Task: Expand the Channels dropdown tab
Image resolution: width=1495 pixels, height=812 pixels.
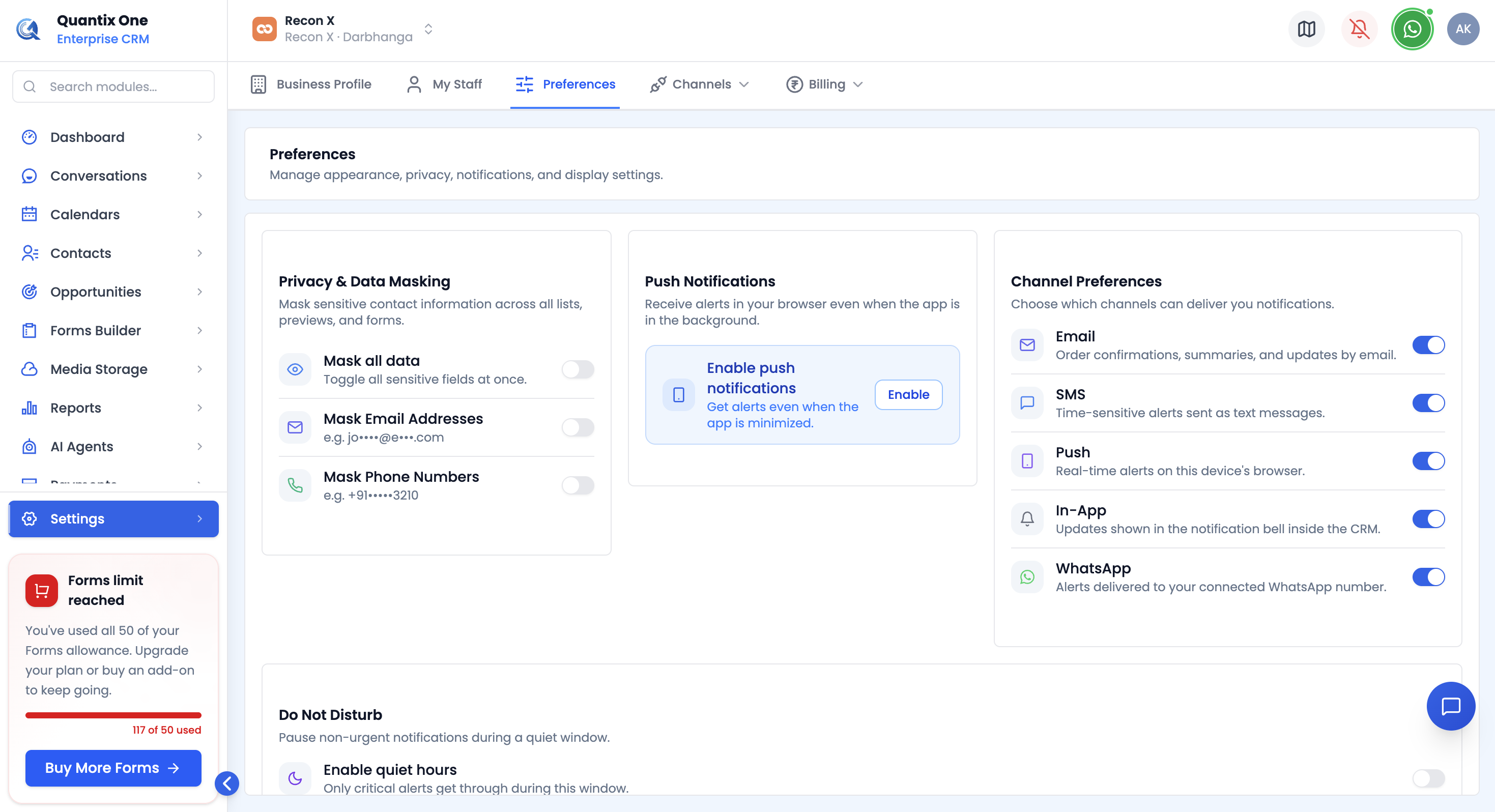Action: [x=699, y=85]
